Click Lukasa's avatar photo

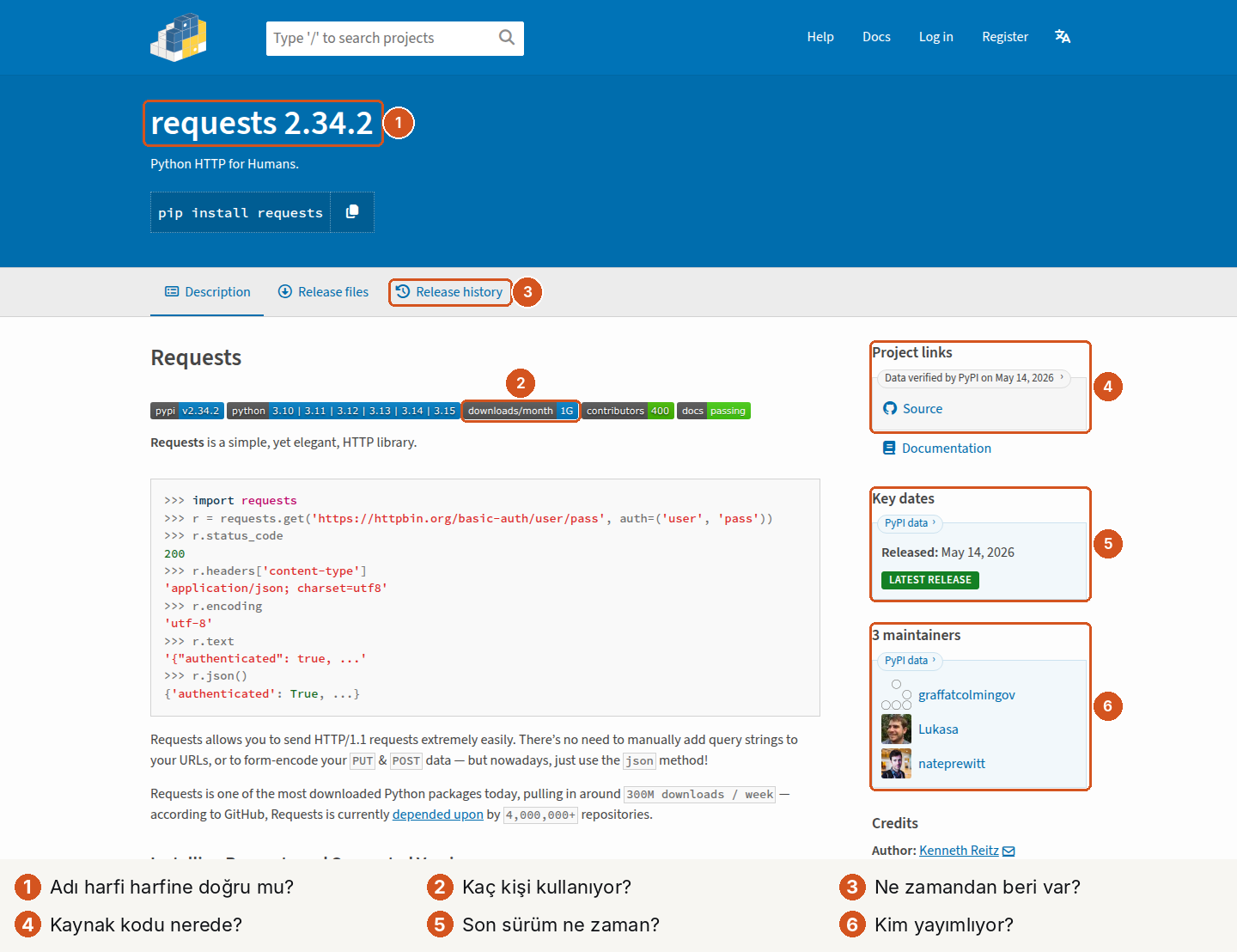coord(896,729)
